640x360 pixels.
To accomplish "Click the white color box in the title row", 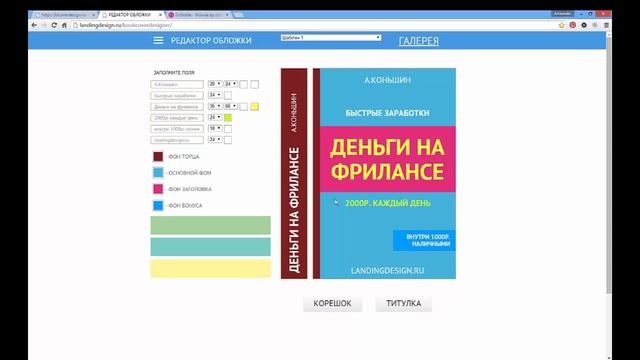I will [x=243, y=107].
